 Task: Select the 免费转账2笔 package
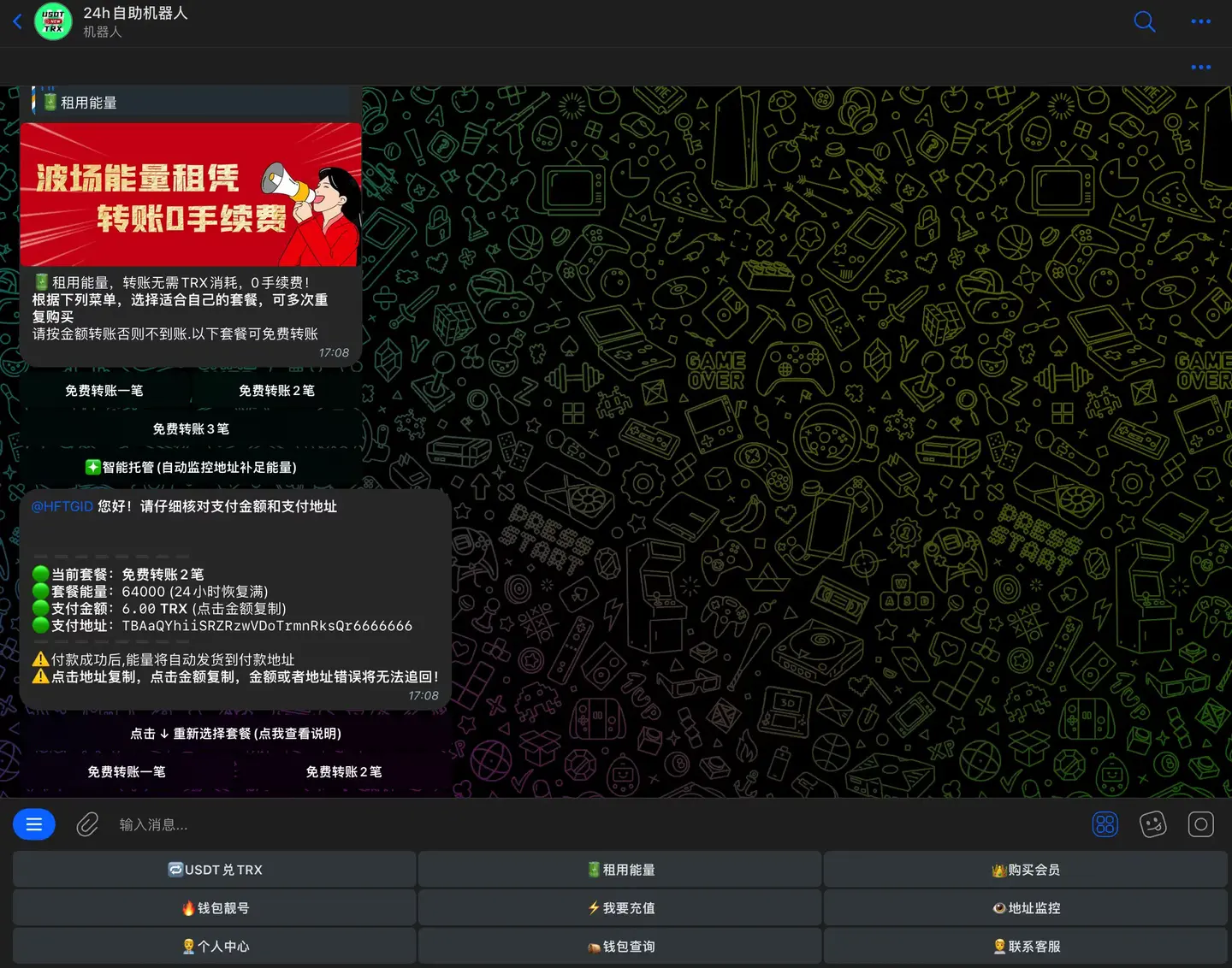[x=276, y=390]
